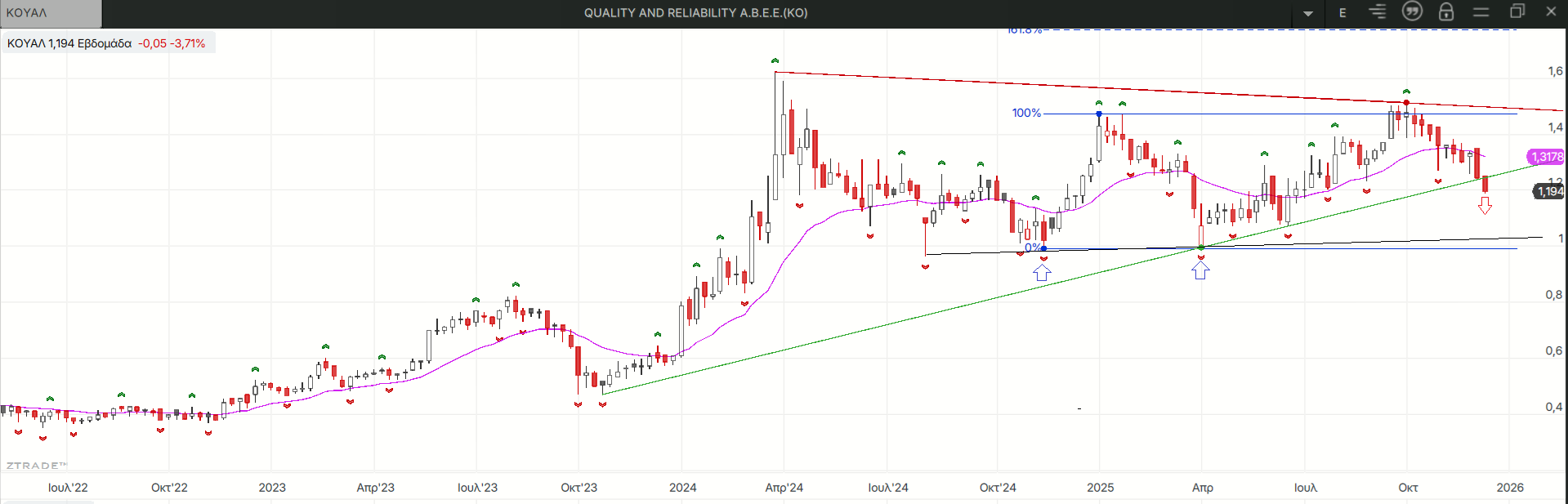
Task: Click the restore window icon
Action: (1517, 11)
